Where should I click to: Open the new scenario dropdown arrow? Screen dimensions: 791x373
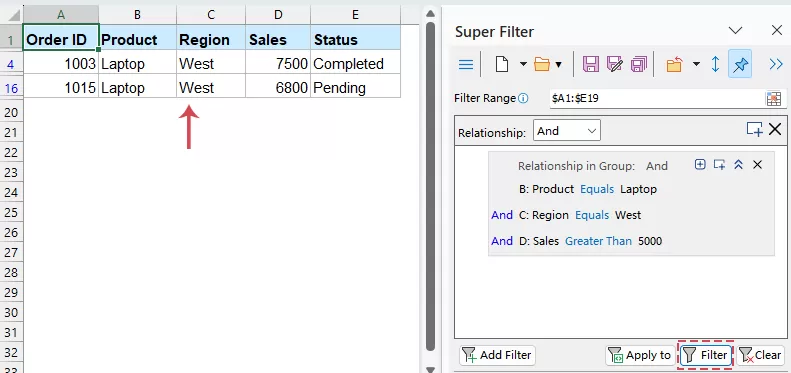[x=523, y=64]
